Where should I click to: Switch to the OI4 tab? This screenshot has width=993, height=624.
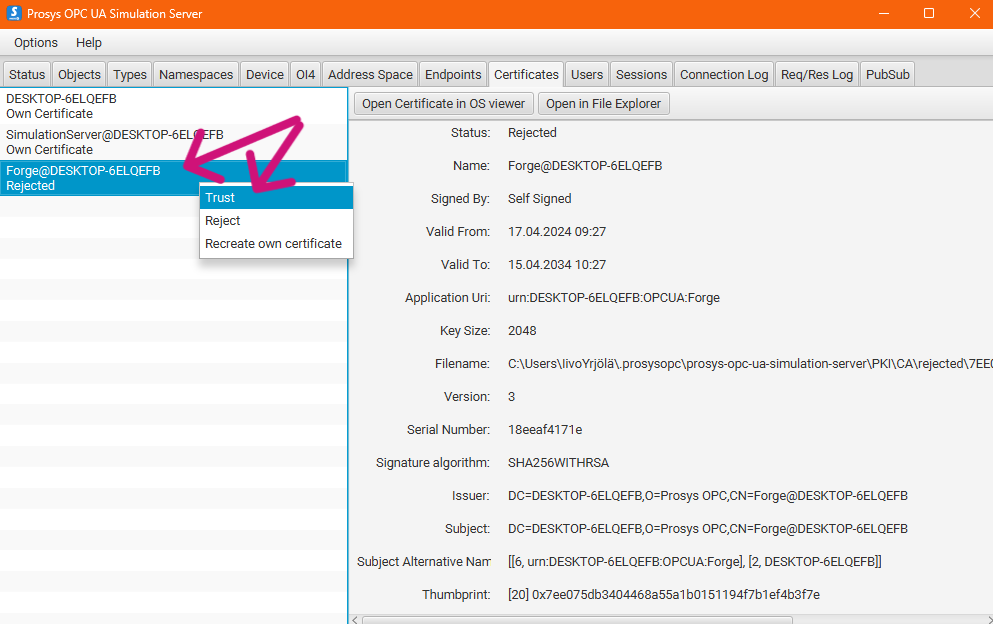(305, 75)
